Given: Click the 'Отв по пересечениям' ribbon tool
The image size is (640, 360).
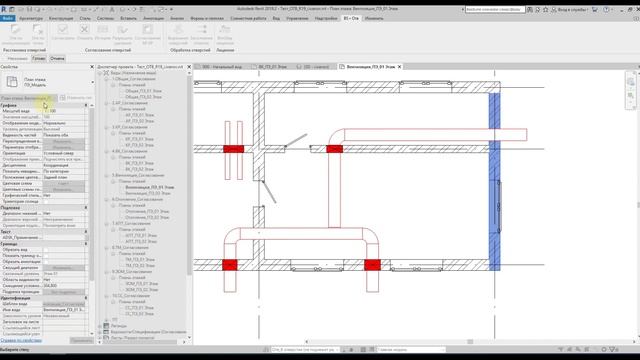Looking at the screenshot, I should [x=16, y=34].
